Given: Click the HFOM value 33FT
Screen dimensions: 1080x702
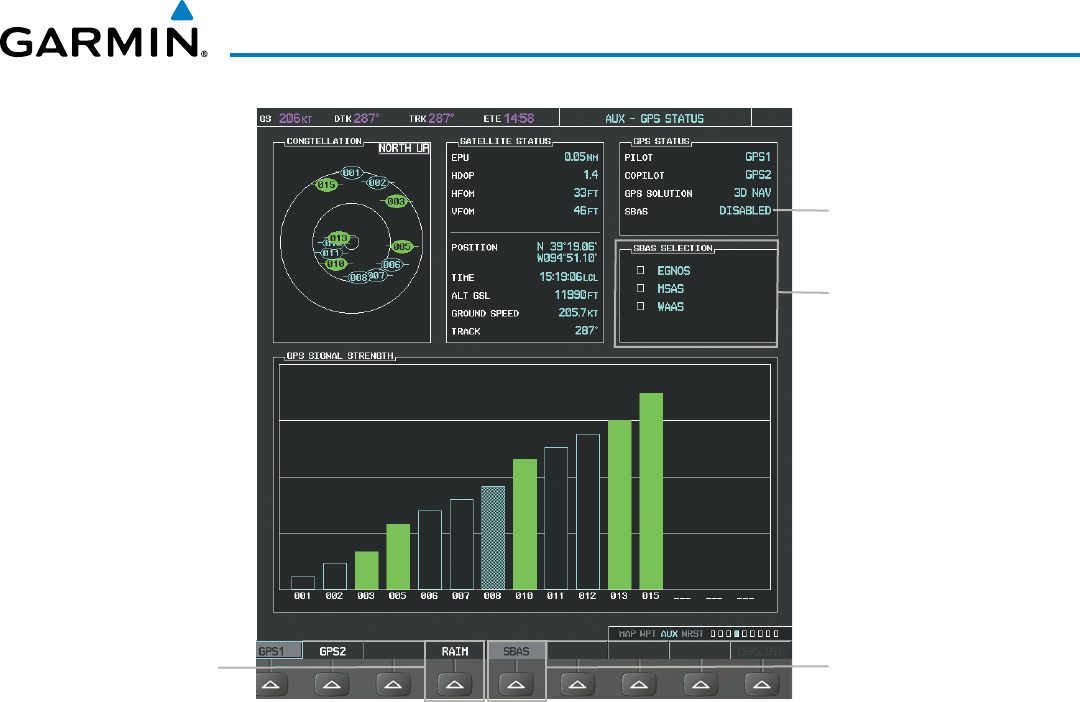Looking at the screenshot, I should tap(585, 193).
